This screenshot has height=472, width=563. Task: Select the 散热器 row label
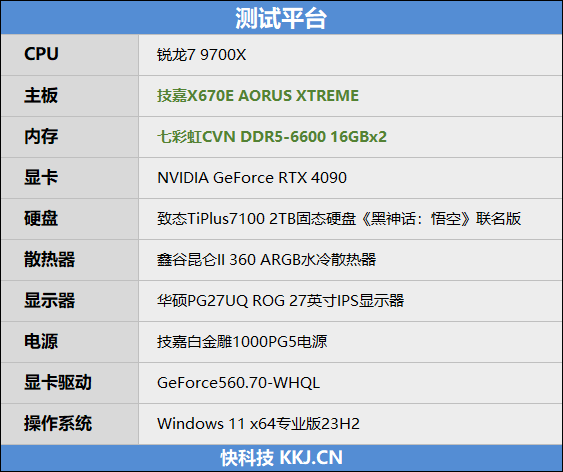point(50,259)
